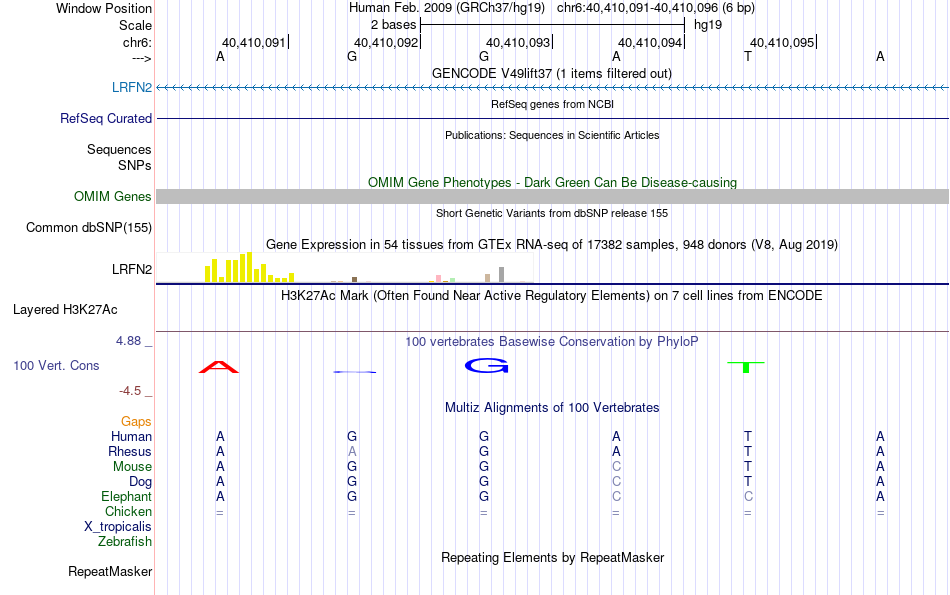Click the chr6: ruler label
Viewport: 950px width, 595px height.
137,42
